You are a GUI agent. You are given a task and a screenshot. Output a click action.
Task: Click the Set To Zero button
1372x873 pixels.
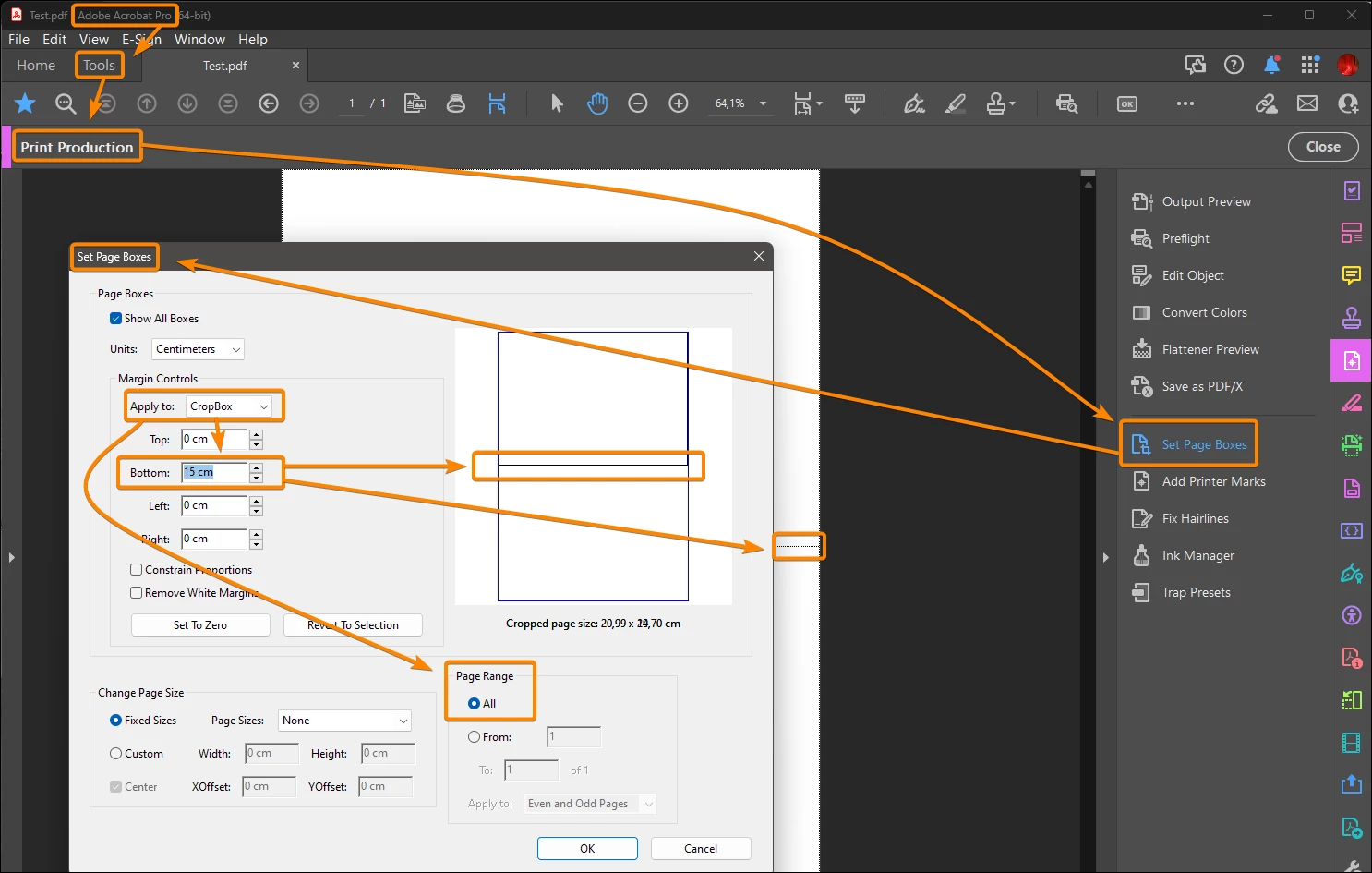(200, 625)
